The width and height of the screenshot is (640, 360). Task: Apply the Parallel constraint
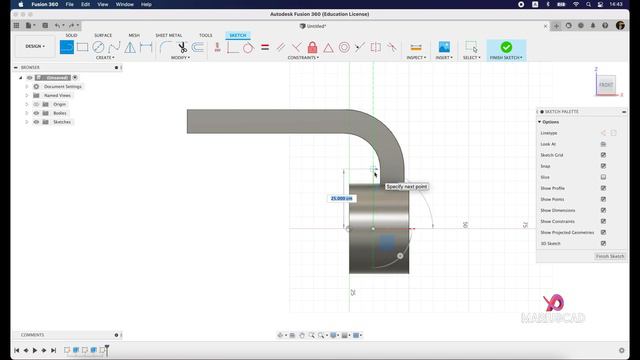280,47
